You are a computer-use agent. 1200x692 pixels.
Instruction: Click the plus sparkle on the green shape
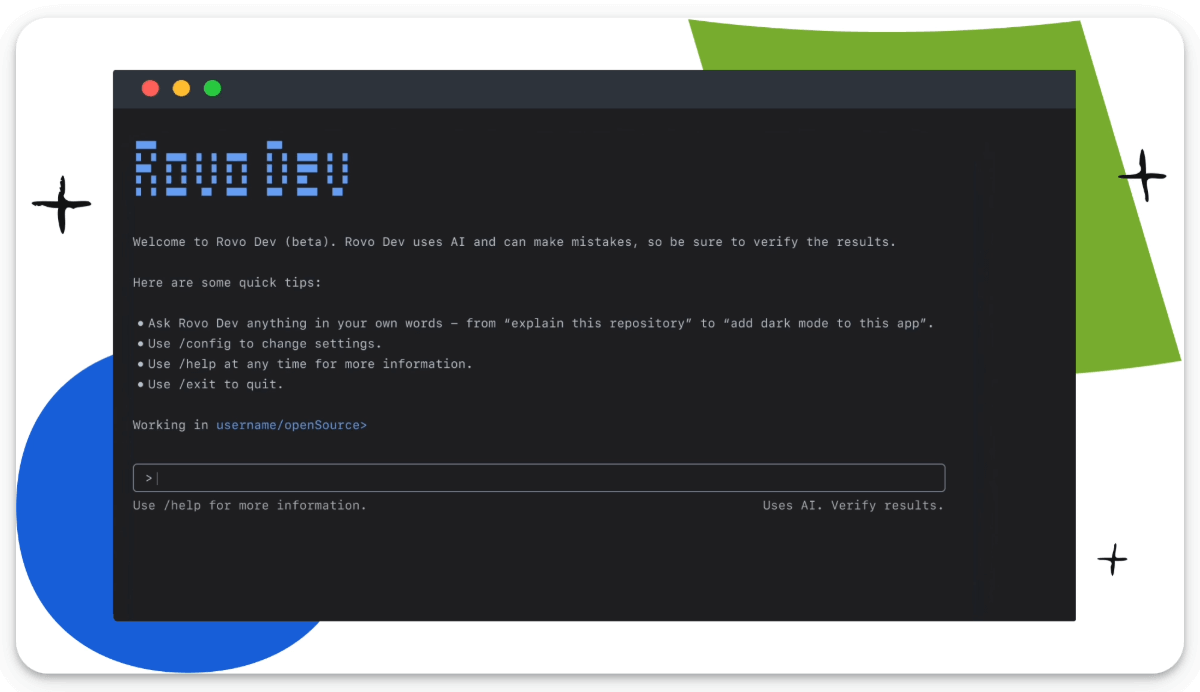coord(1142,176)
